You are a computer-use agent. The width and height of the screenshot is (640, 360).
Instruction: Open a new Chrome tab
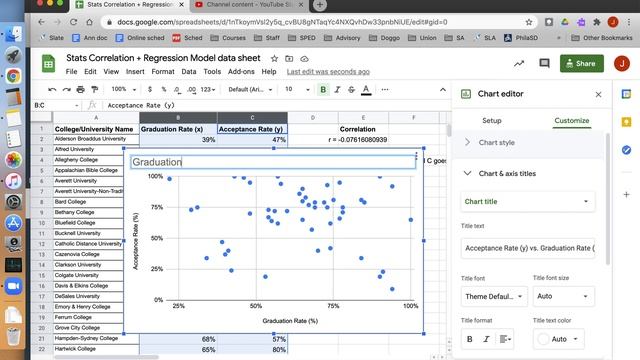pyautogui.click(x=320, y=5)
